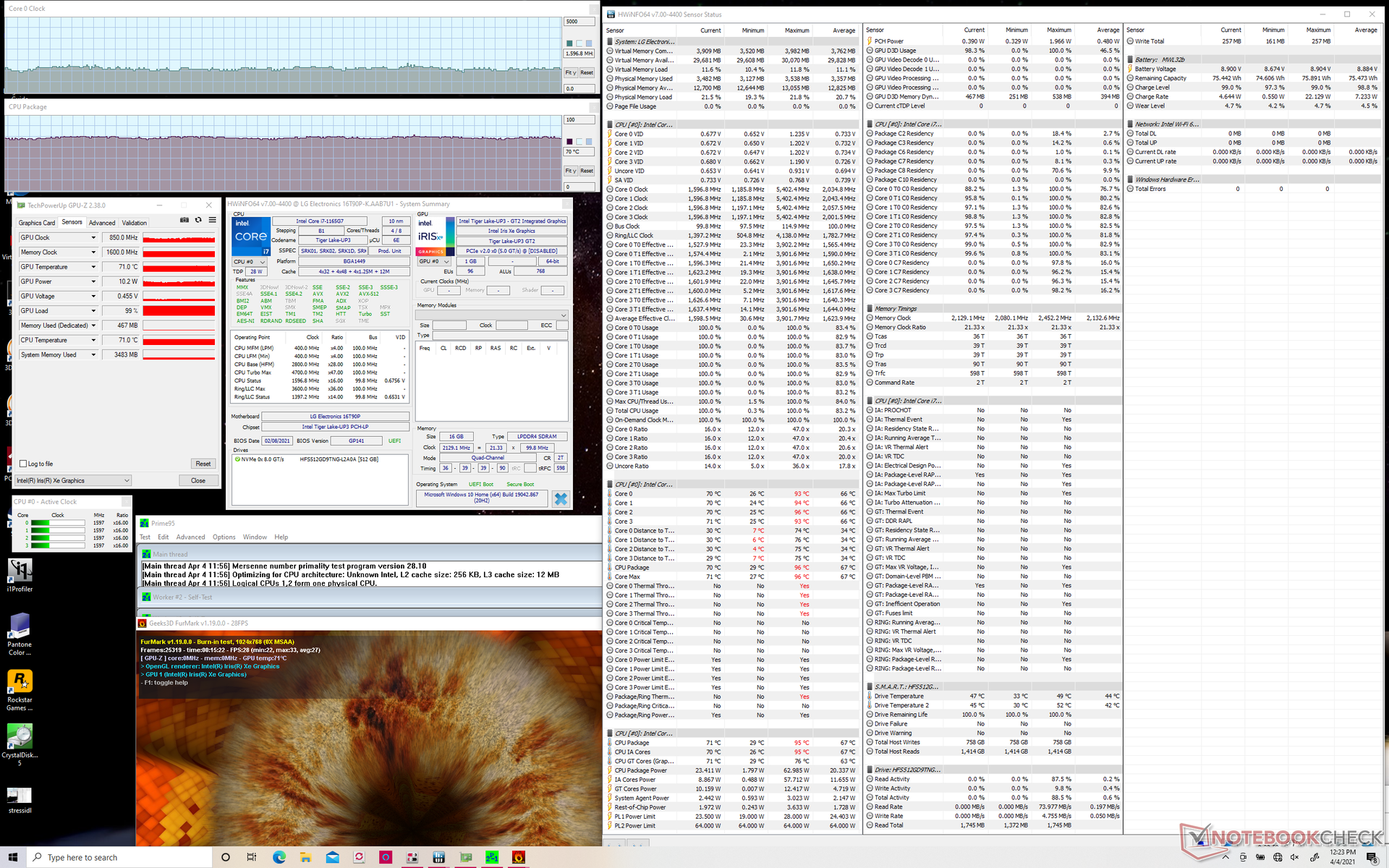Click the Core 0 Clock max value field

(x=579, y=22)
